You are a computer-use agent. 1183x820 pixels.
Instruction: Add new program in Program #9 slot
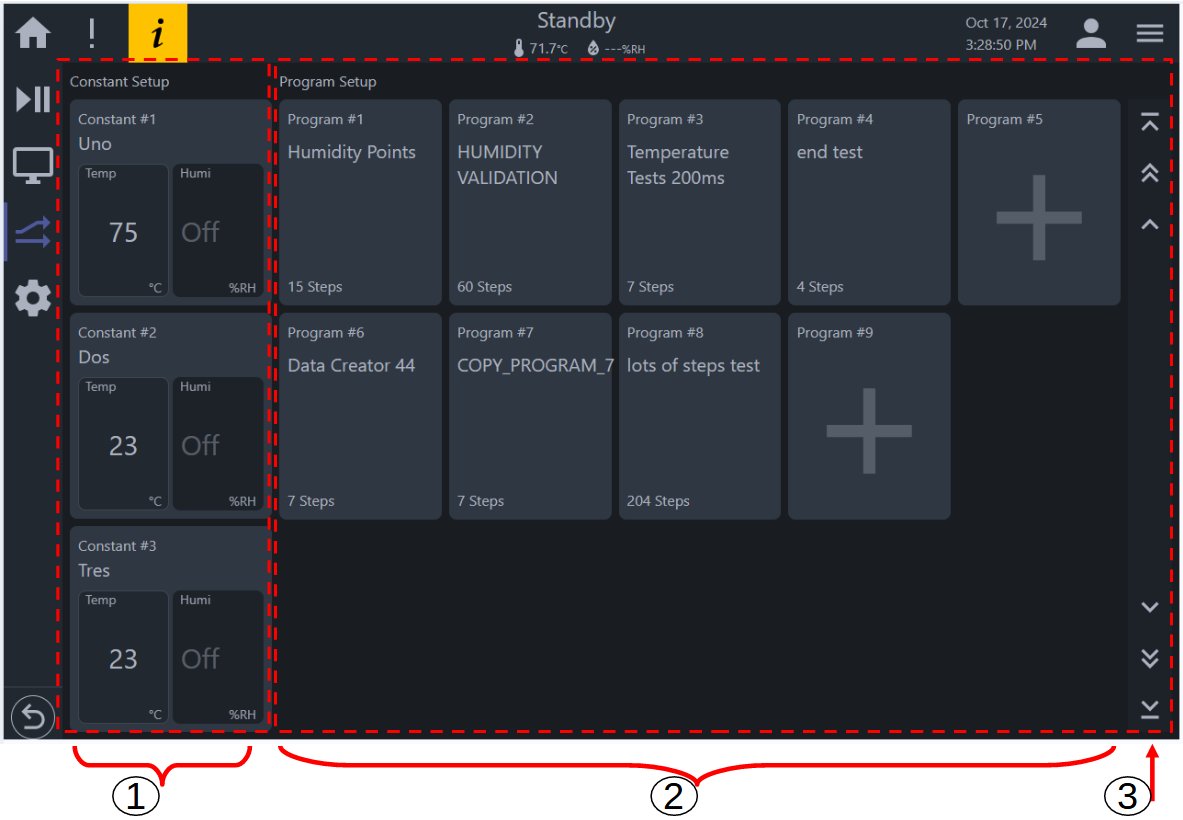point(869,416)
